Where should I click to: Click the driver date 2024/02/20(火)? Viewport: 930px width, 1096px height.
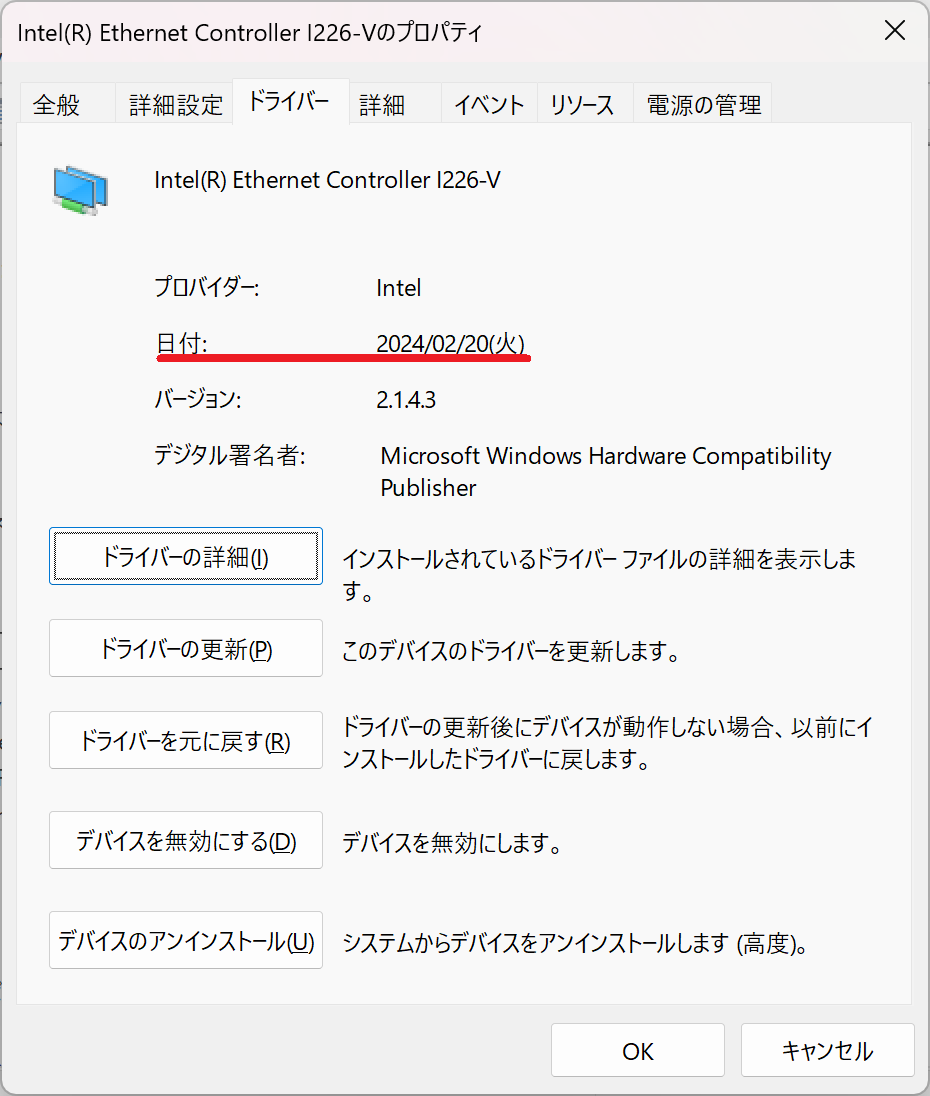(451, 343)
